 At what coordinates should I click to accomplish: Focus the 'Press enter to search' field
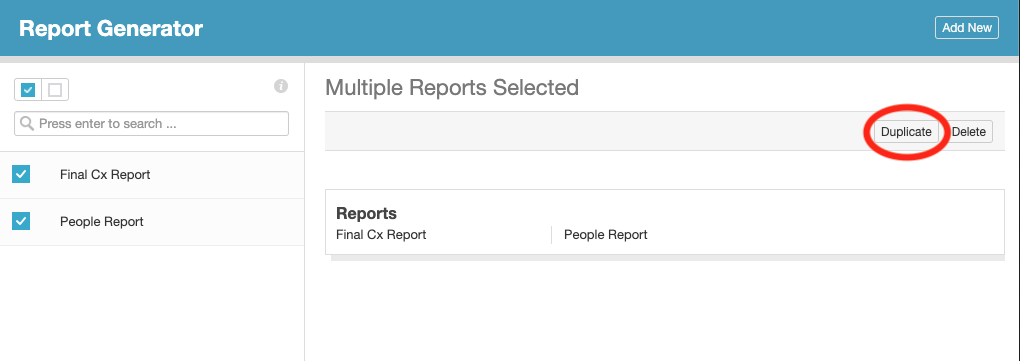[152, 124]
